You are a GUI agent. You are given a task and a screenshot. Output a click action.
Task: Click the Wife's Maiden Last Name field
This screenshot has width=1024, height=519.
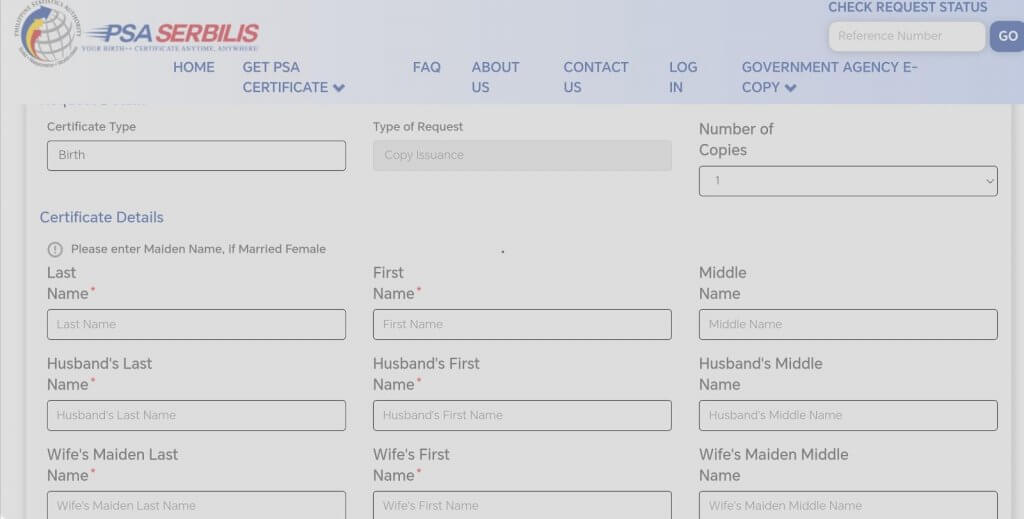click(x=196, y=505)
